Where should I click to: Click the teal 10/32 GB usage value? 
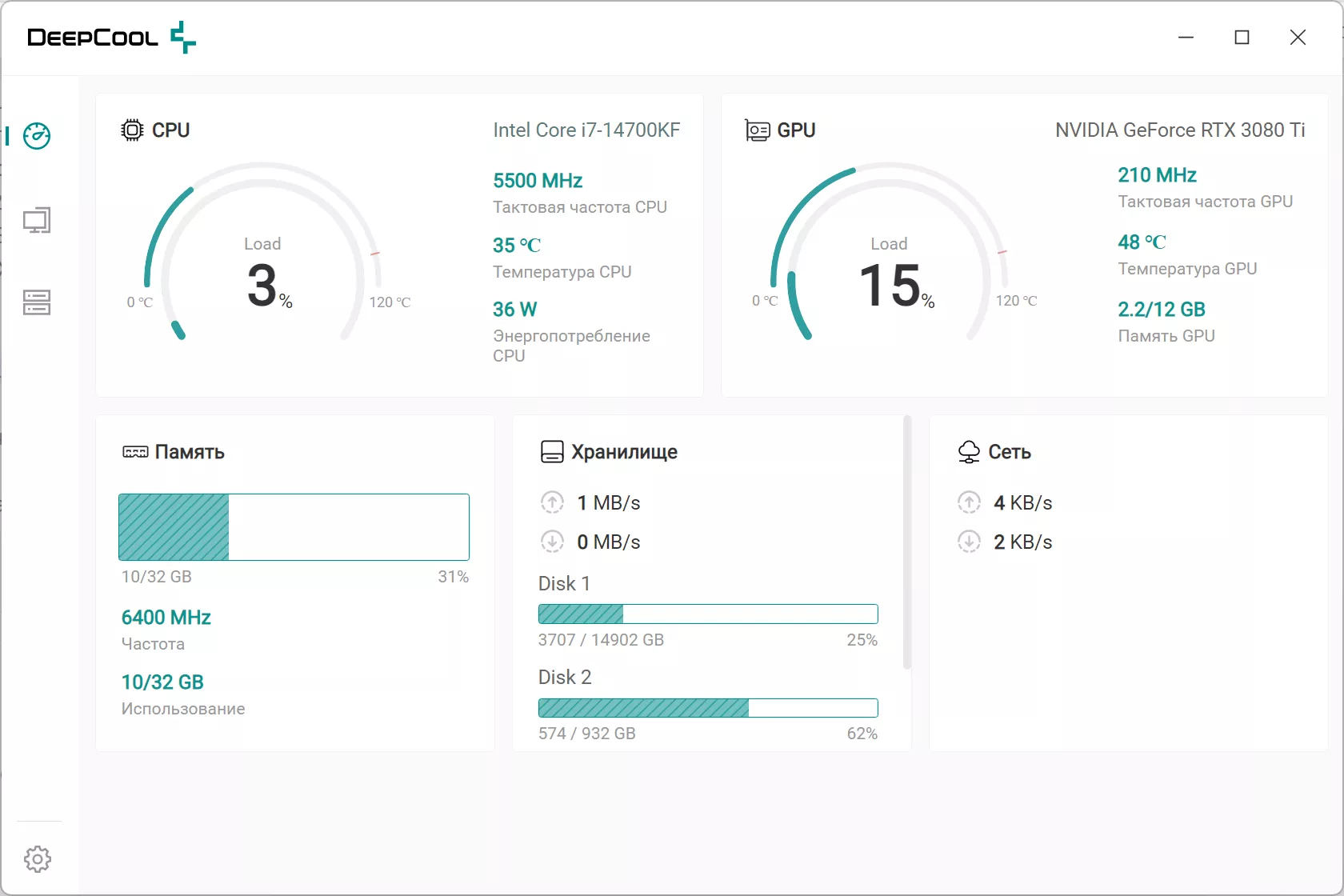162,682
